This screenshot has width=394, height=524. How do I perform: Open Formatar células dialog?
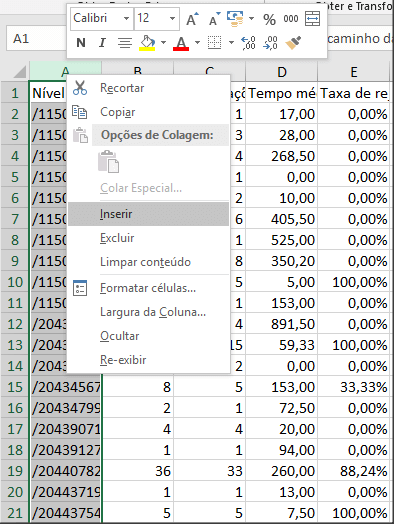click(148, 288)
